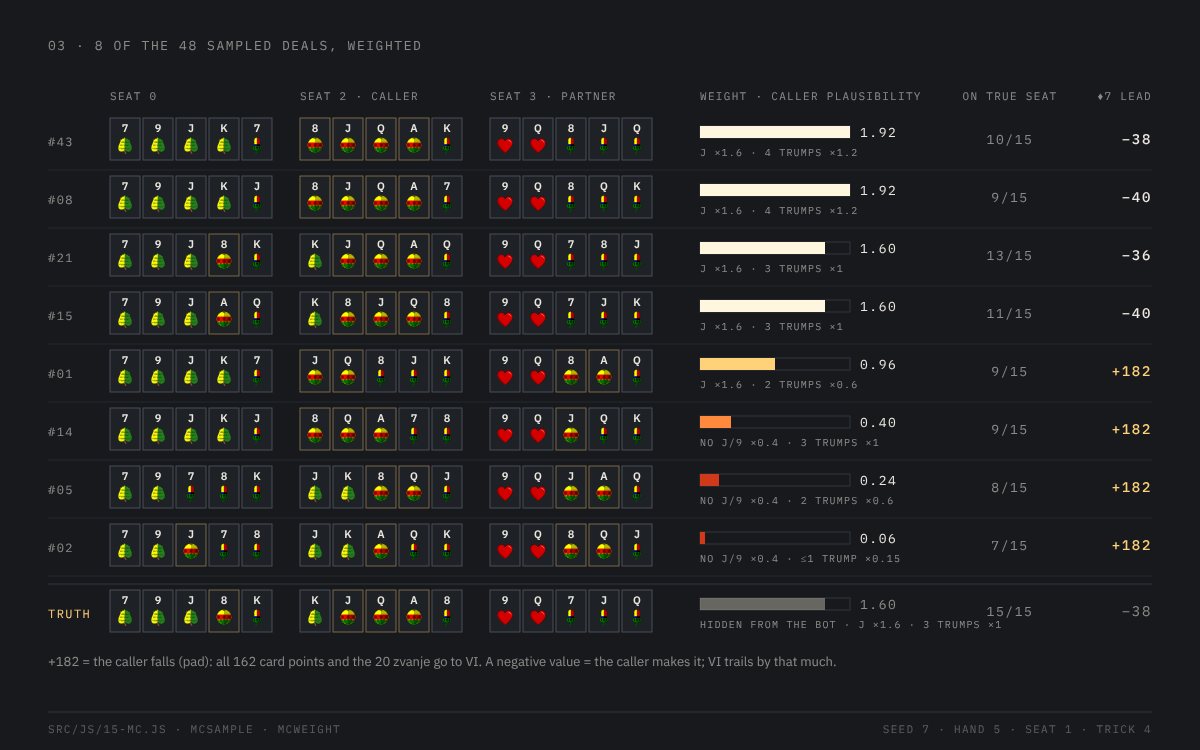1200x750 pixels.
Task: Click the K of acorns in row #43 caller hand
Action: click(x=447, y=139)
